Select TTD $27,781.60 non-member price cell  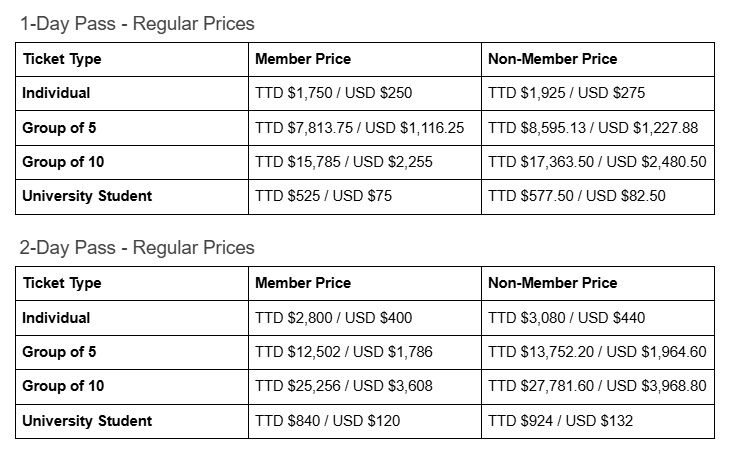[598, 387]
